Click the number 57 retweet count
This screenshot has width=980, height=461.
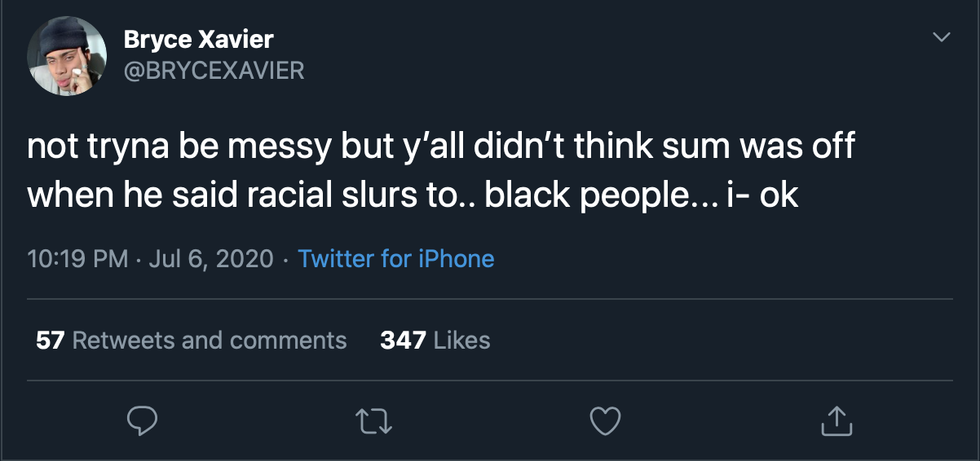[x=50, y=340]
